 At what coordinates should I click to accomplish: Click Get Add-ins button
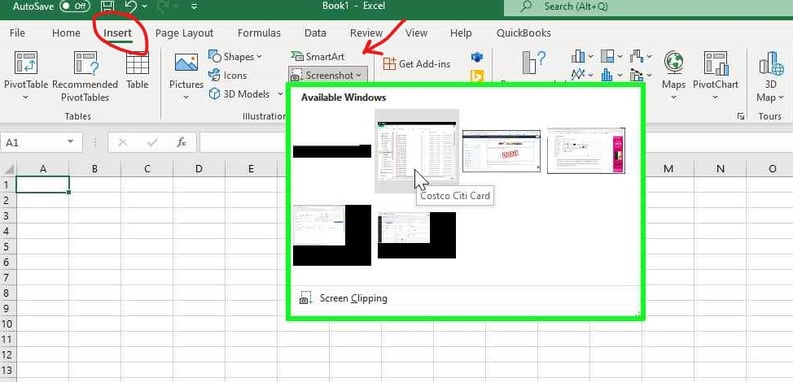[x=417, y=64]
